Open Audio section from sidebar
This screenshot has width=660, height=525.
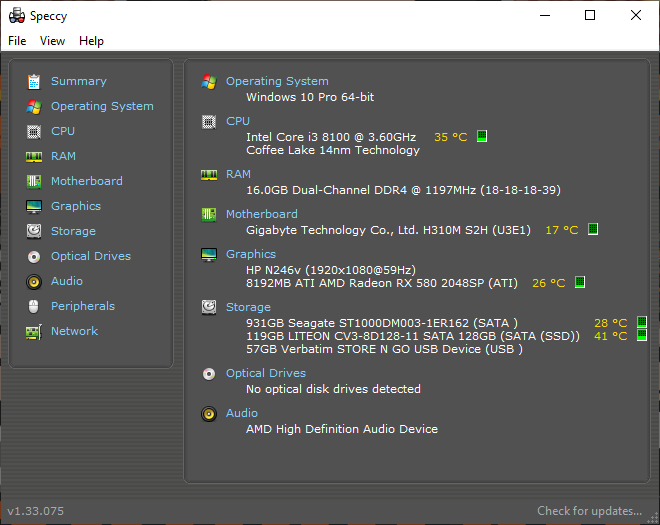click(x=67, y=281)
